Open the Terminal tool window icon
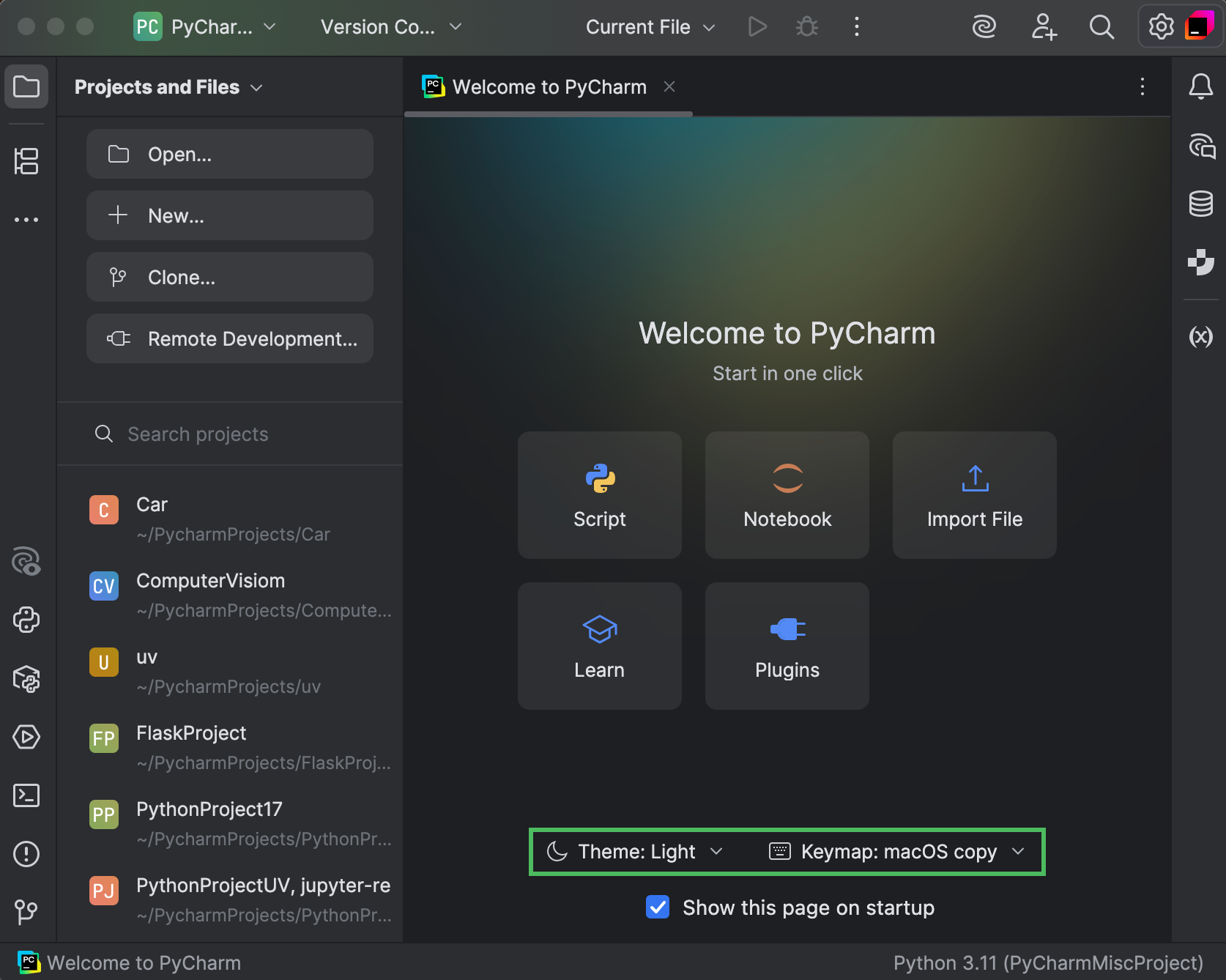Image resolution: width=1226 pixels, height=980 pixels. click(26, 795)
